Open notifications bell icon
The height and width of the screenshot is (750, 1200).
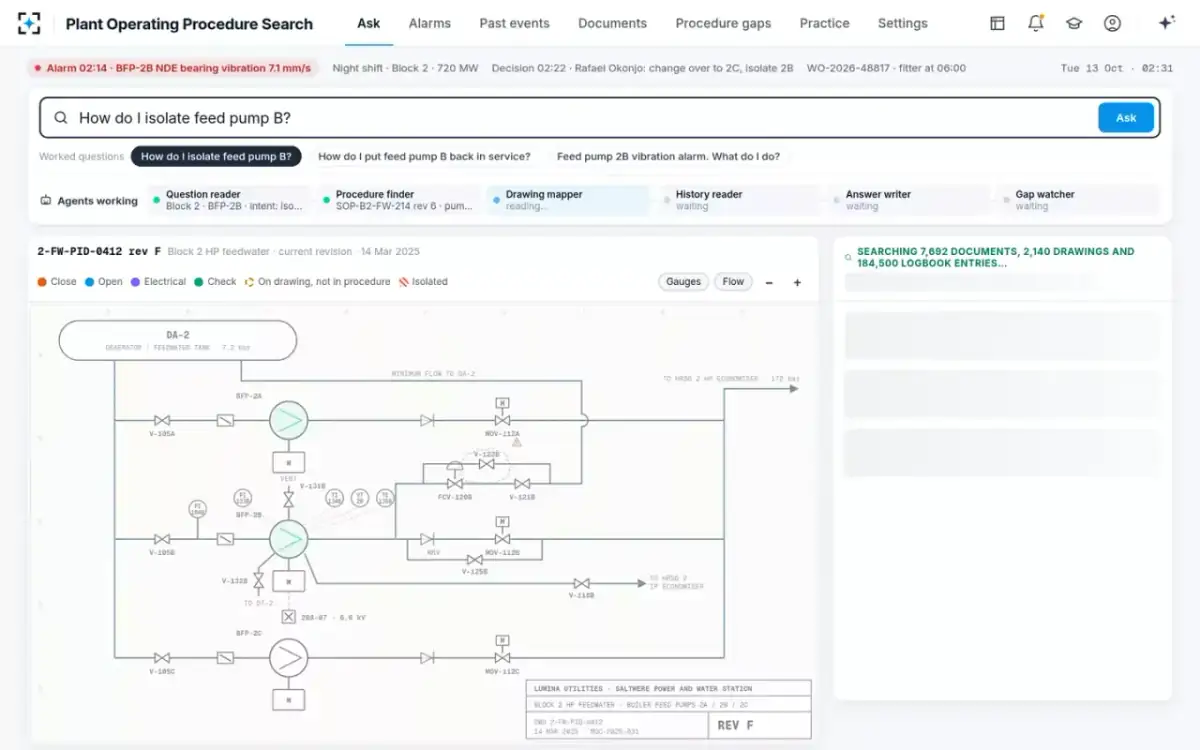(x=1036, y=23)
